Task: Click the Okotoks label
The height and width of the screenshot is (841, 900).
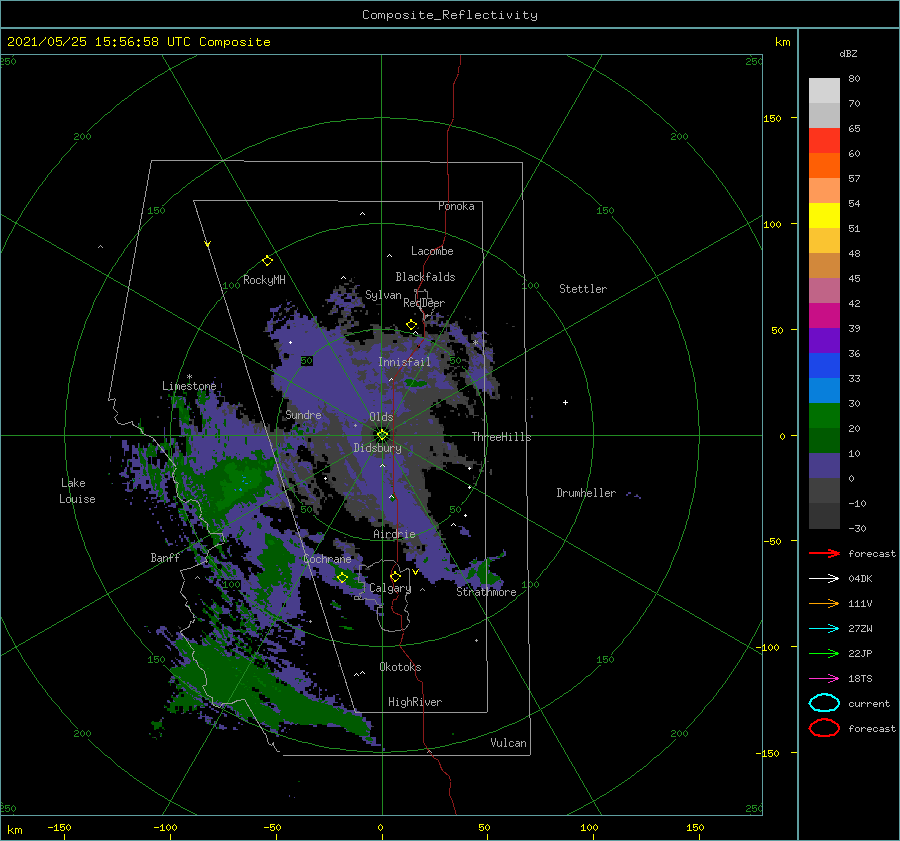Action: 400,667
